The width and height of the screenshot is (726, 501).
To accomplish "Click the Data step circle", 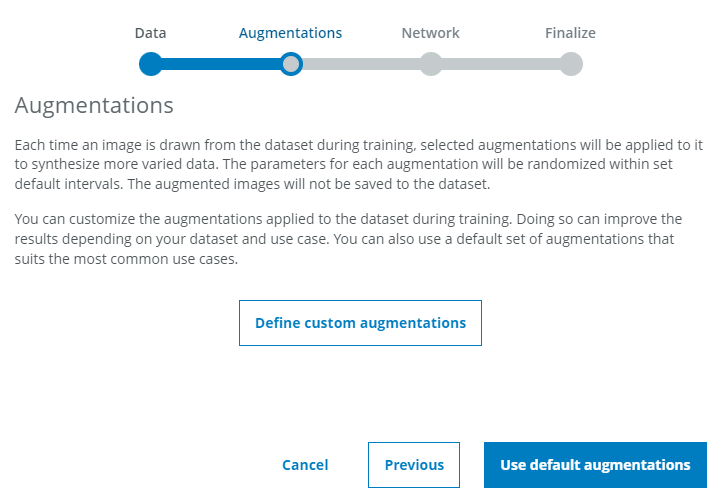I will [x=150, y=65].
